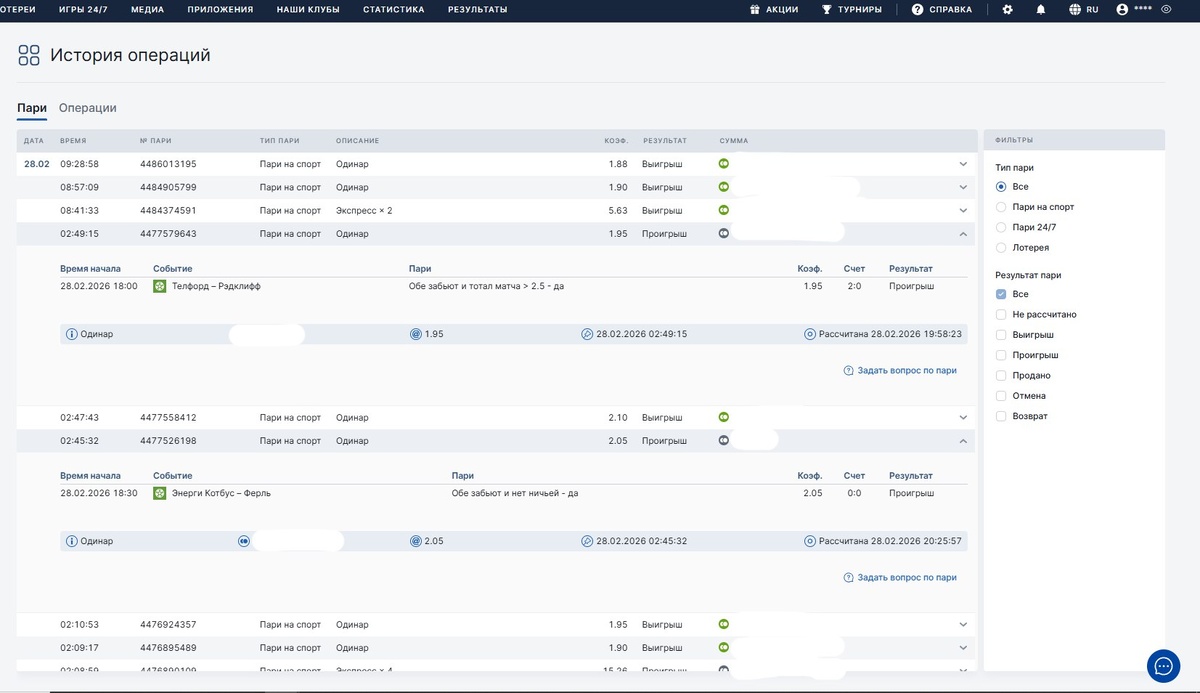Click info icon beside Одинар for Котбус bet
This screenshot has height=693, width=1200.
pyautogui.click(x=72, y=541)
